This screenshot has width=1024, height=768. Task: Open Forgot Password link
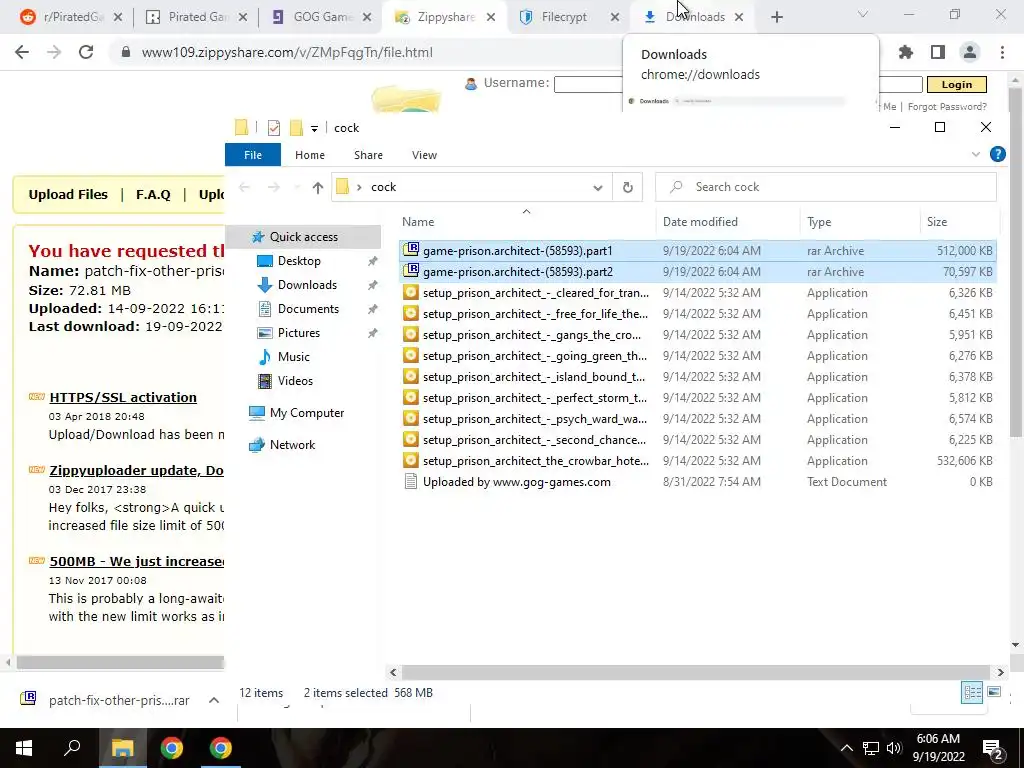(x=947, y=106)
